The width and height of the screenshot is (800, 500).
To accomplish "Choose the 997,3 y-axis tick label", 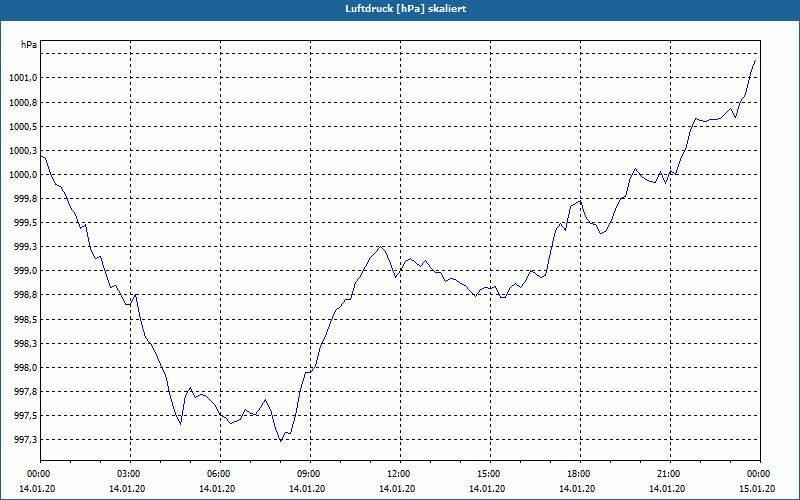I will point(25,440).
